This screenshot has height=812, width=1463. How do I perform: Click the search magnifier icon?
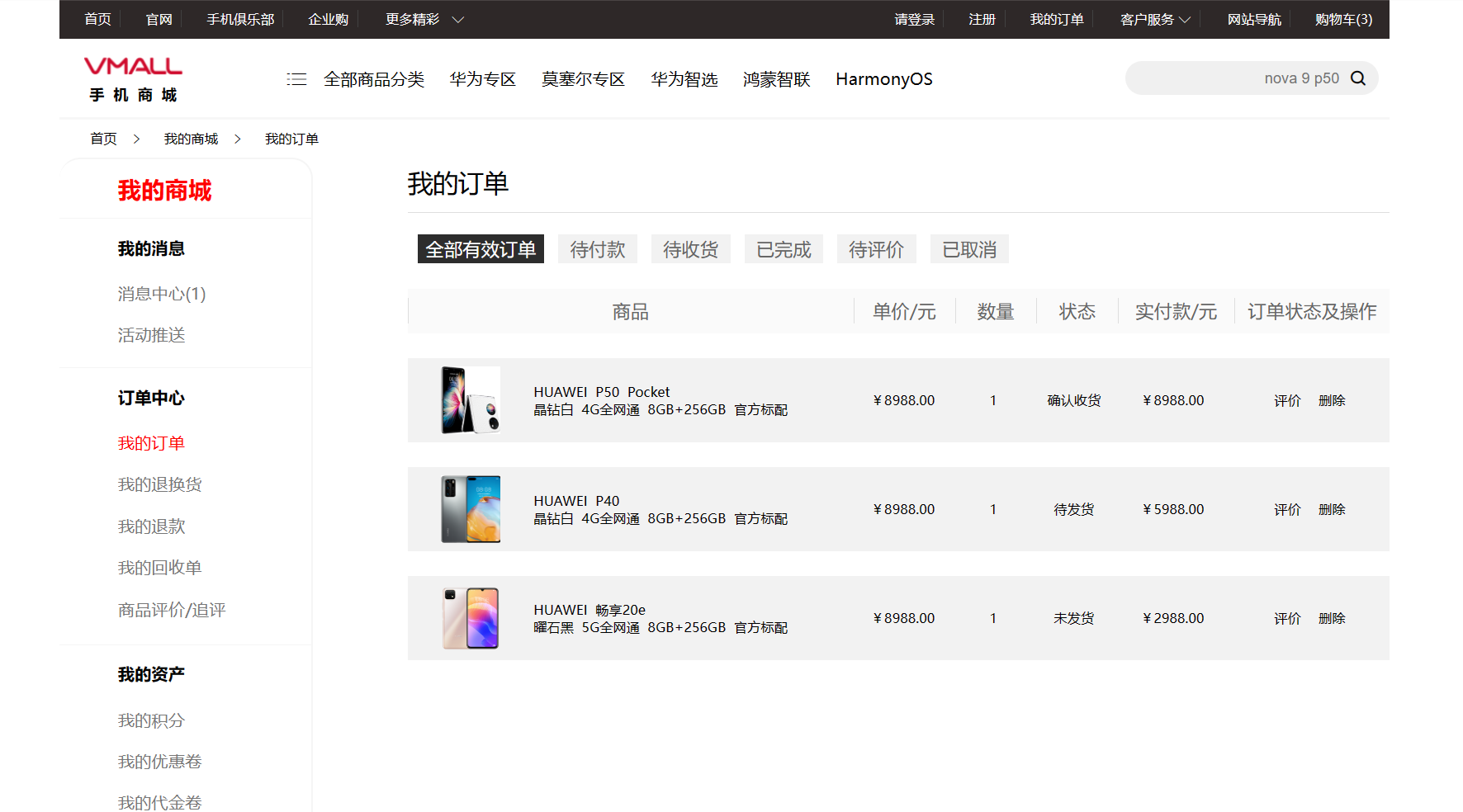[x=1358, y=78]
